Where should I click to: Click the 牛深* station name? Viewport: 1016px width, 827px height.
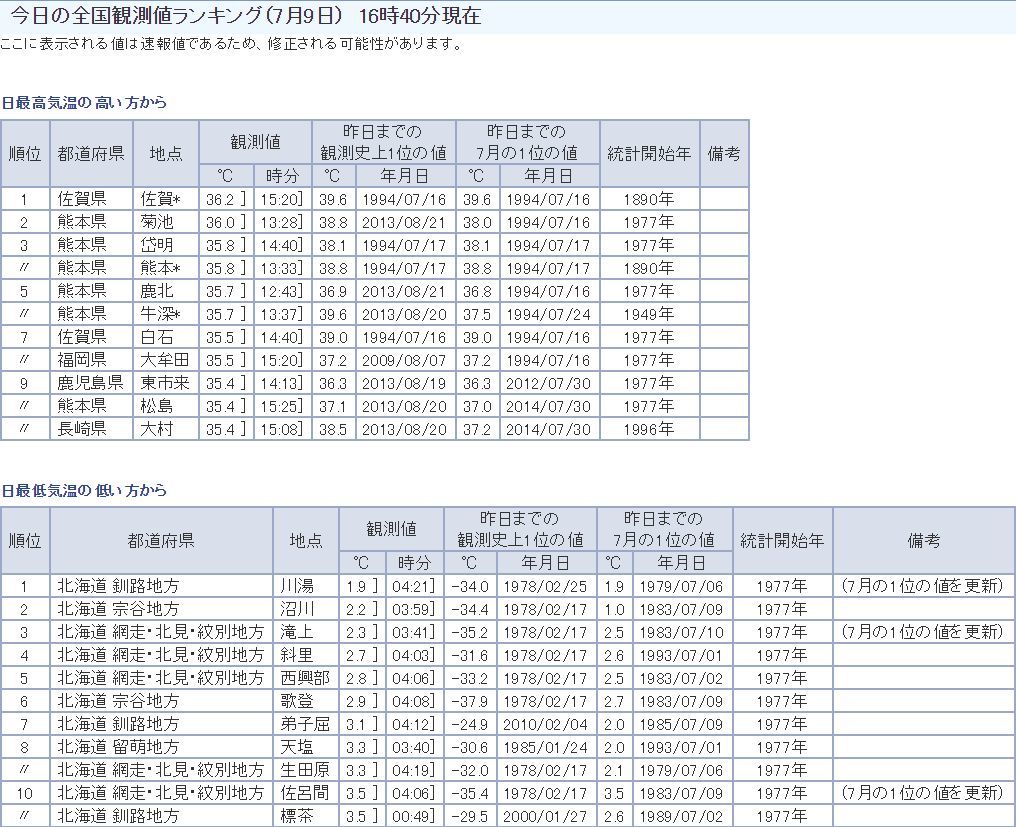[160, 314]
